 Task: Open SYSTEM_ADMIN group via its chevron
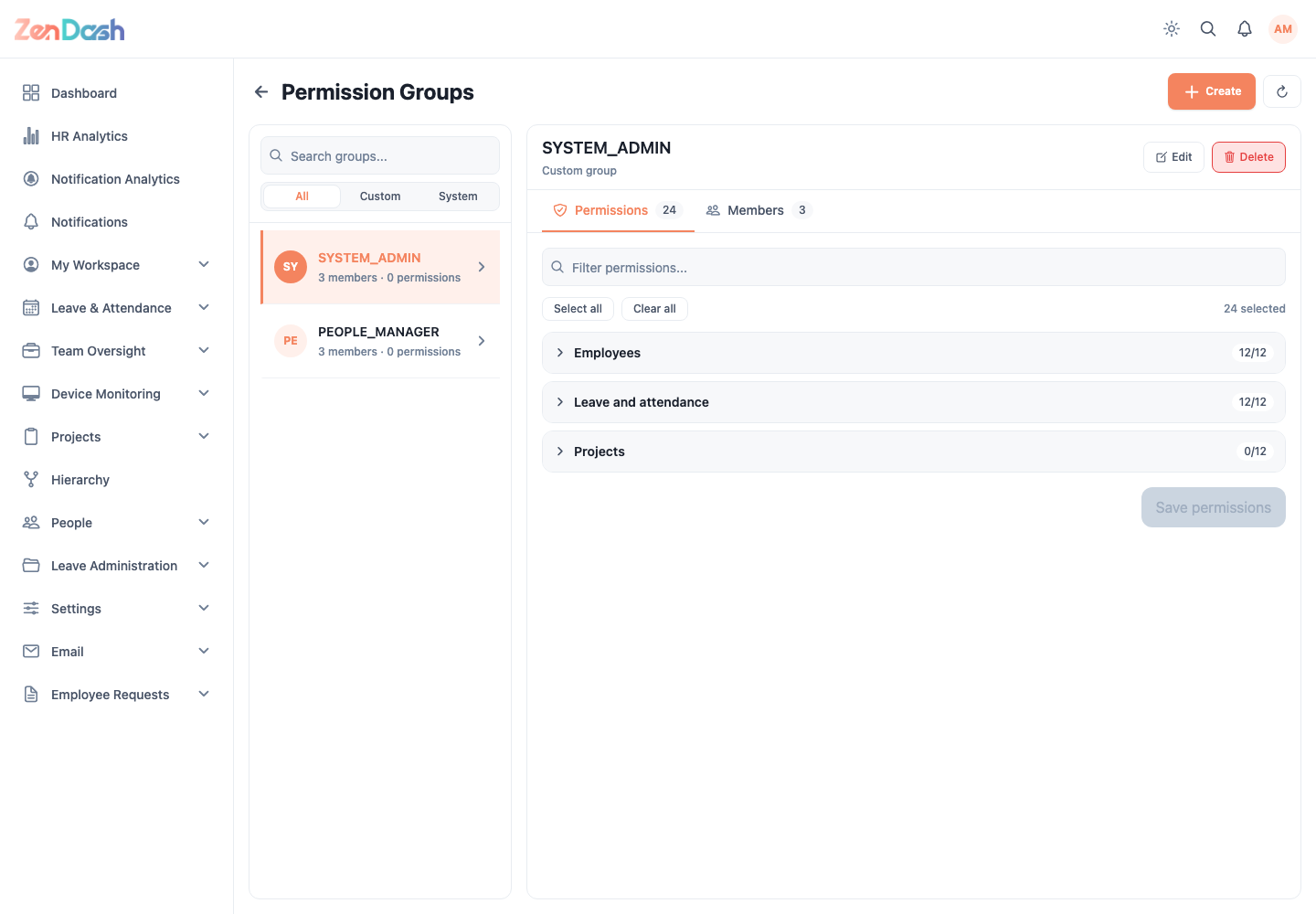pos(482,267)
